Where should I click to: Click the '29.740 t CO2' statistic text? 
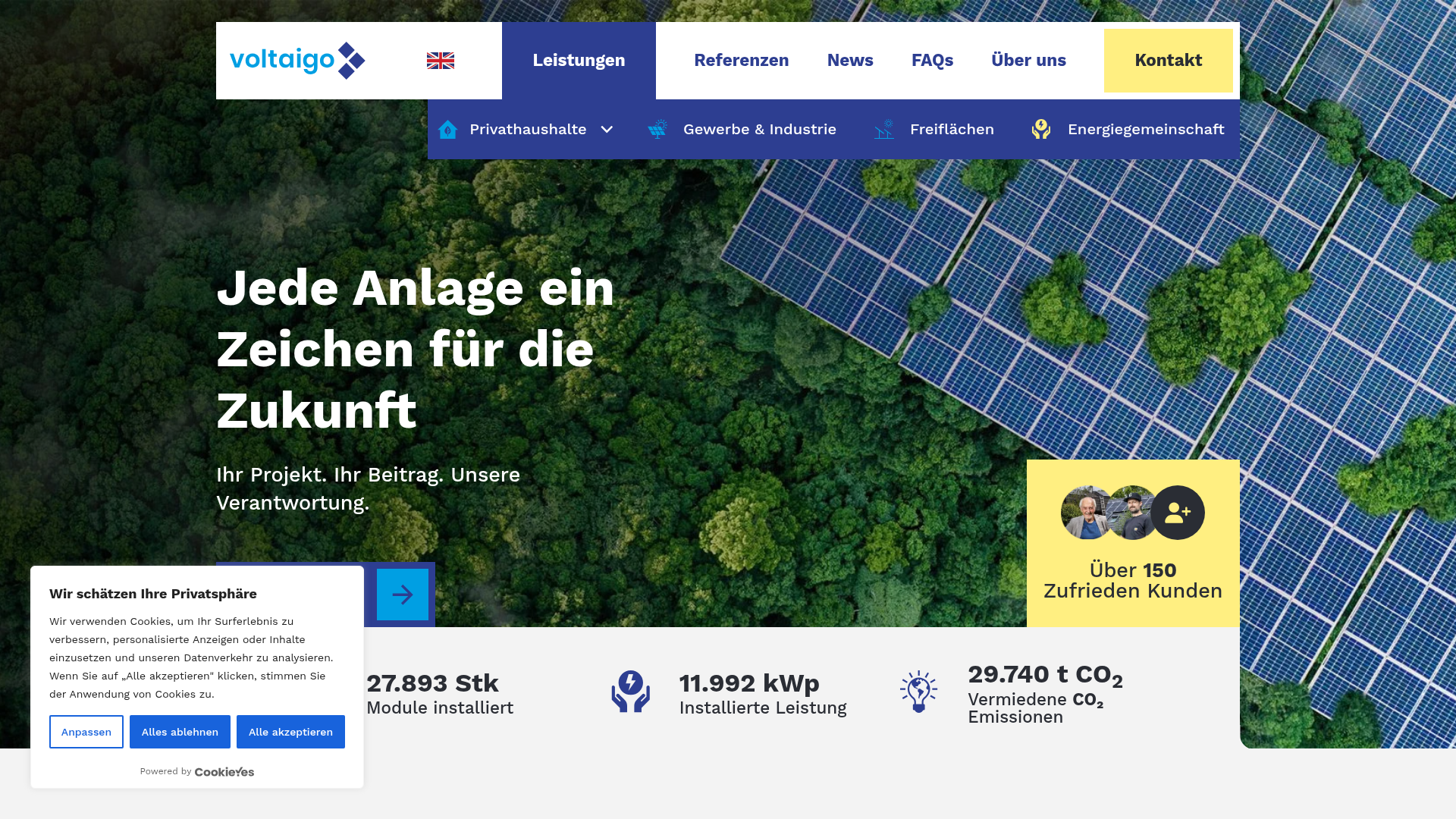(1045, 674)
